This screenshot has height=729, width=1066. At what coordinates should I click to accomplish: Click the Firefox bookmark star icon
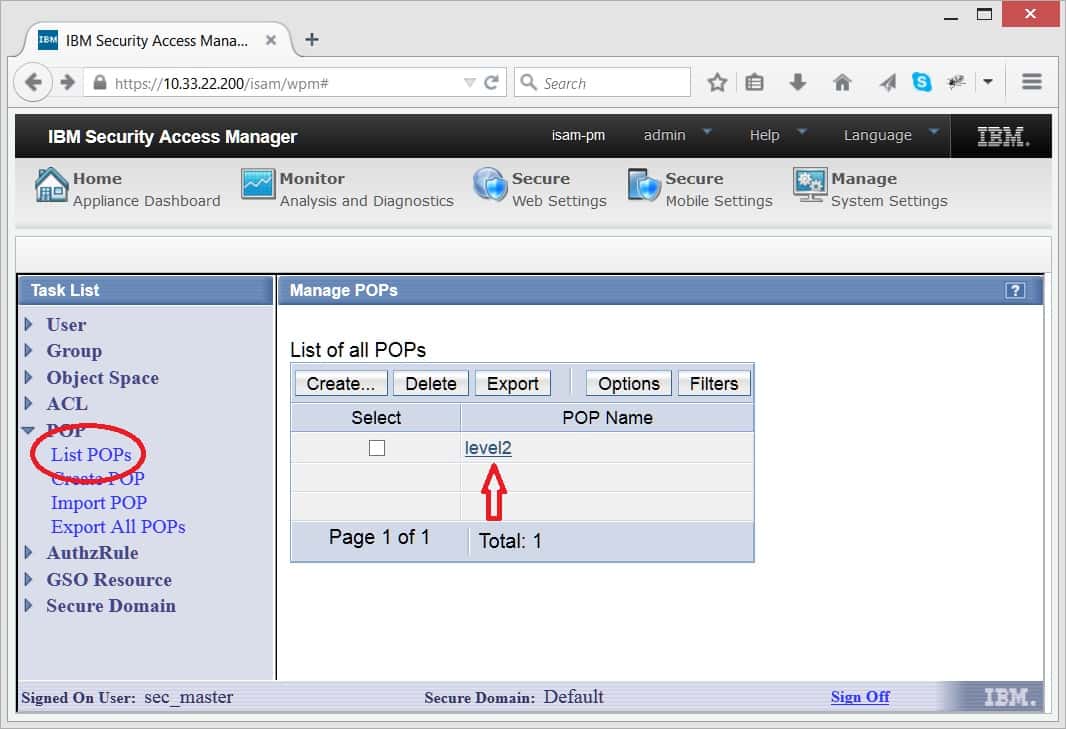point(717,83)
